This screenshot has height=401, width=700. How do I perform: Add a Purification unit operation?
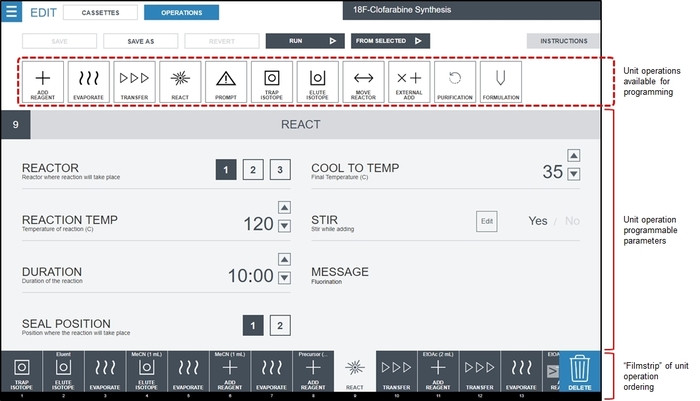click(456, 81)
